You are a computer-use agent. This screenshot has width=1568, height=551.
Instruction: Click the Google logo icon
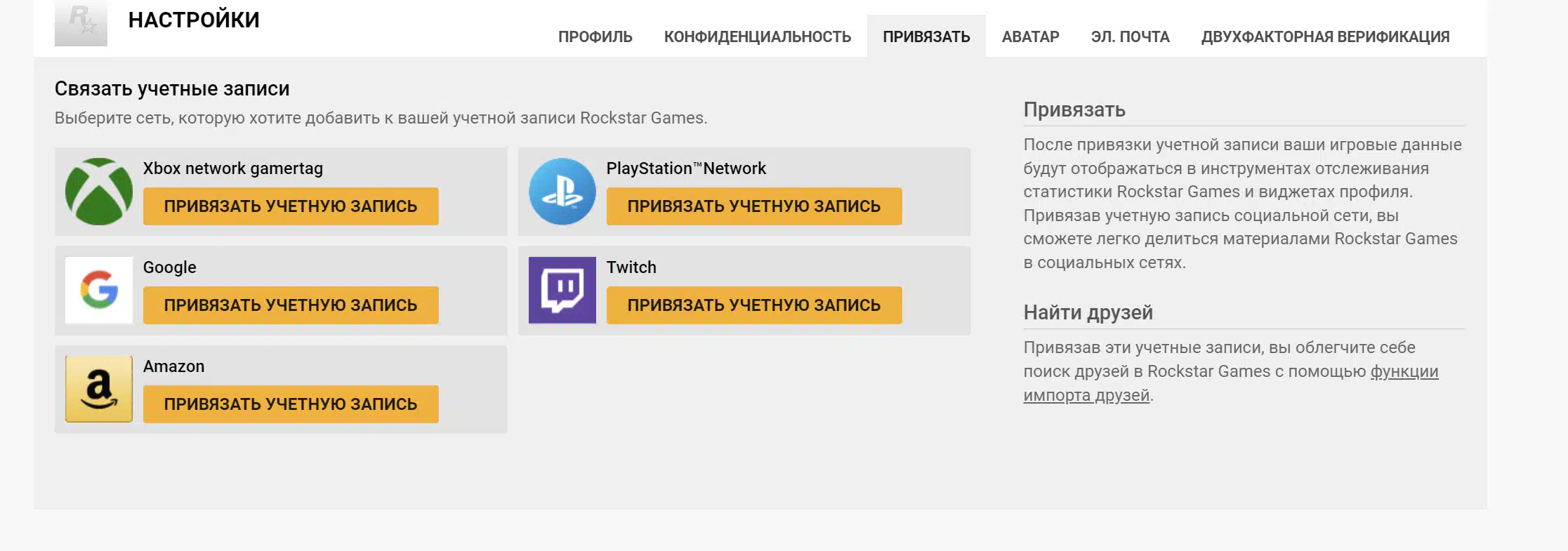pyautogui.click(x=99, y=291)
